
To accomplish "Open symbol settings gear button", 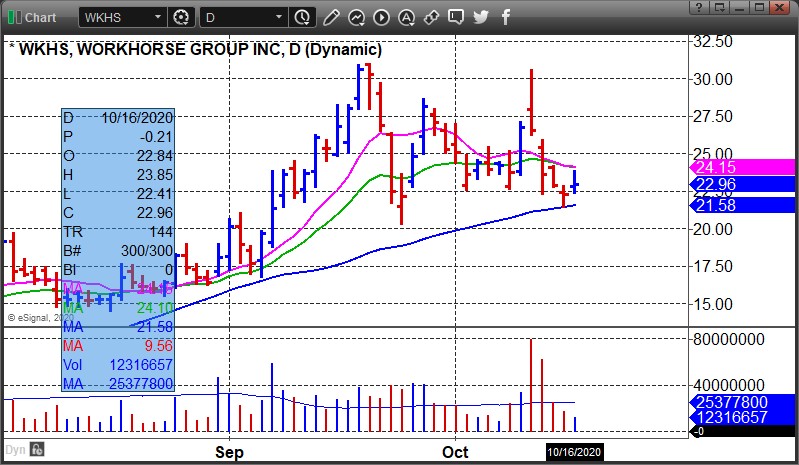I will [x=181, y=17].
